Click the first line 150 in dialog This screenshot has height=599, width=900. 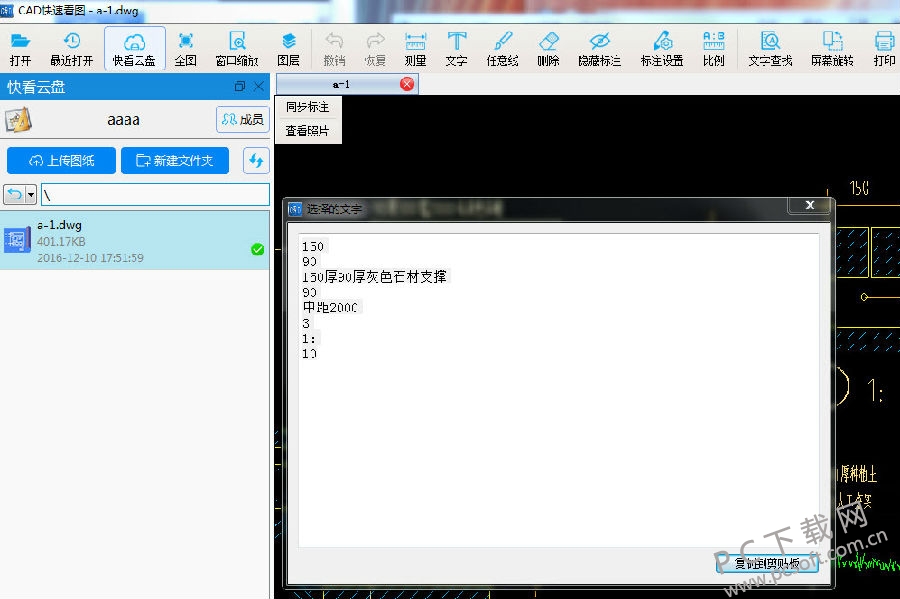313,246
